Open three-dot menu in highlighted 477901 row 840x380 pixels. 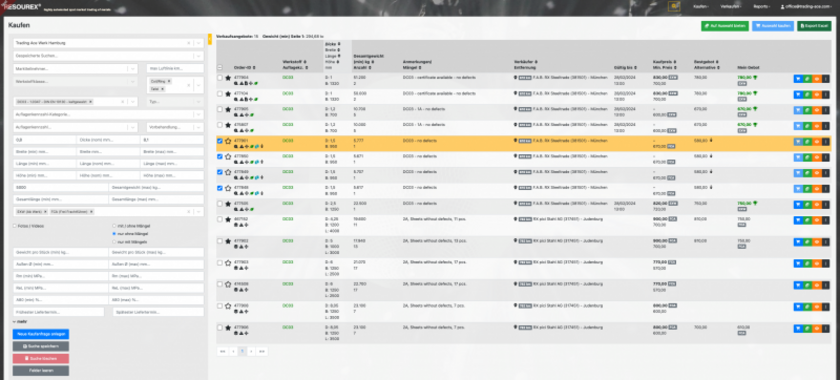826,142
